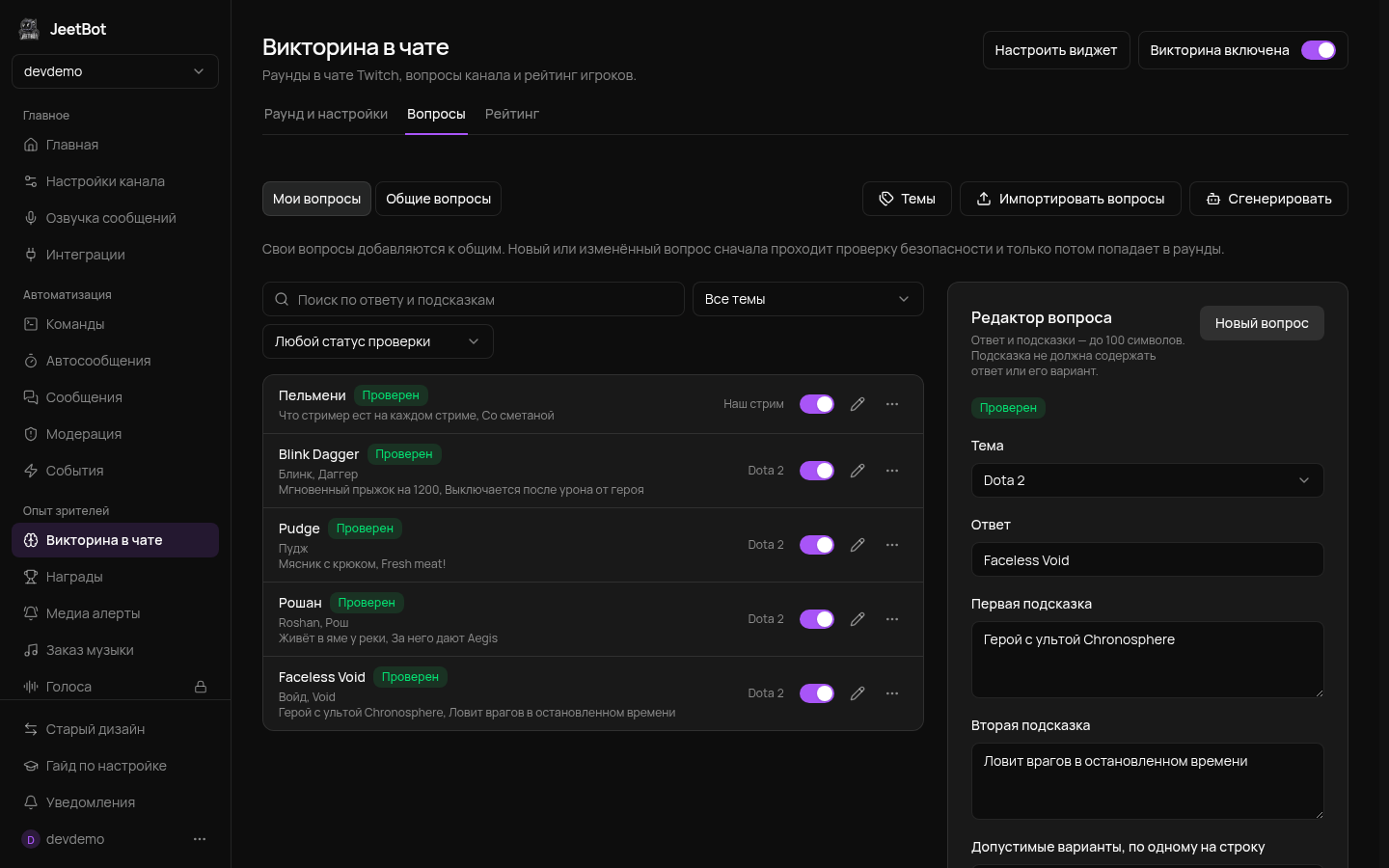Disable the Pudge question toggle
The width and height of the screenshot is (1389, 868).
pyautogui.click(x=817, y=545)
